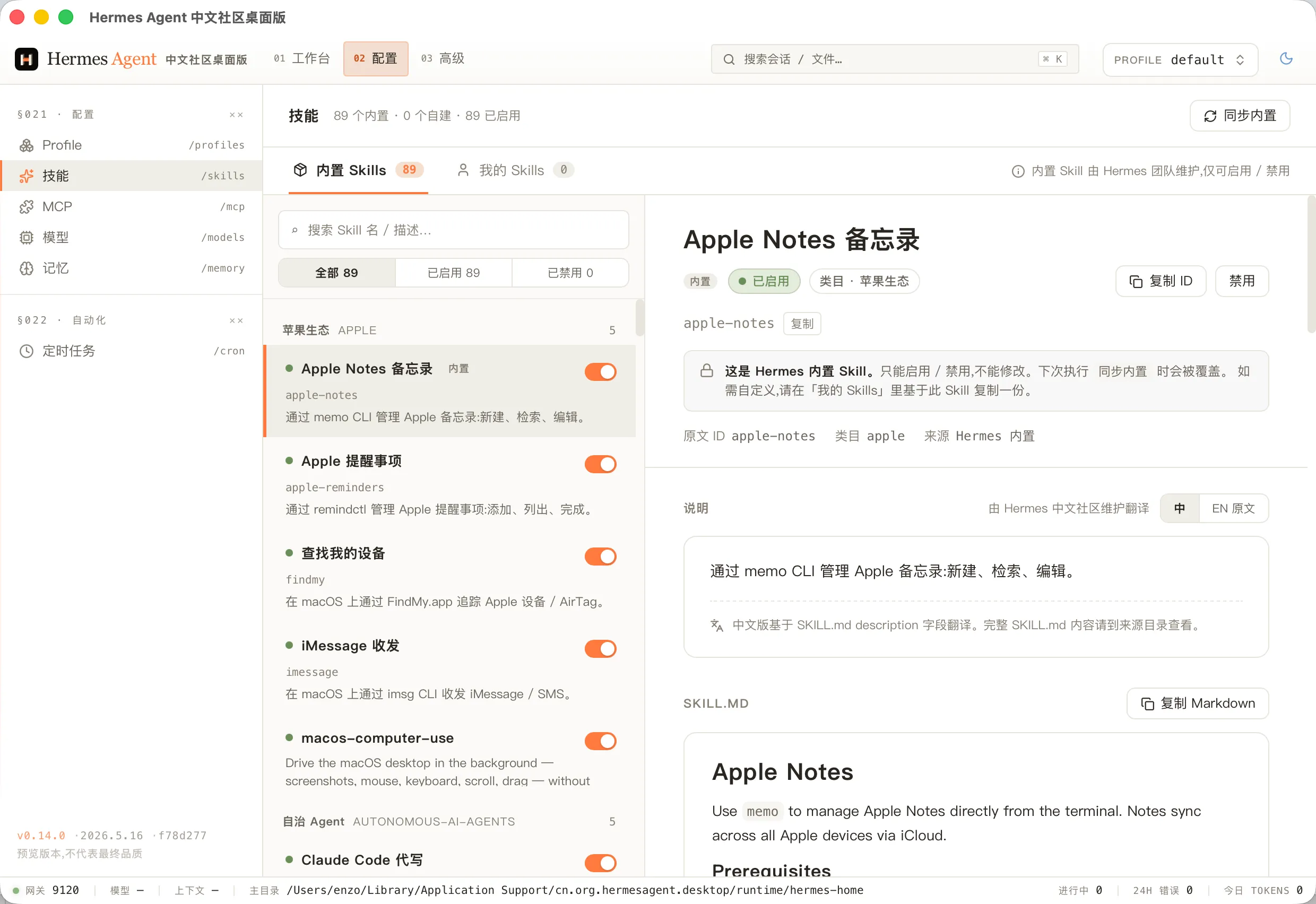Image resolution: width=1316 pixels, height=904 pixels.
Task: Collapse the §021 配置 sidebar section
Action: pos(236,115)
